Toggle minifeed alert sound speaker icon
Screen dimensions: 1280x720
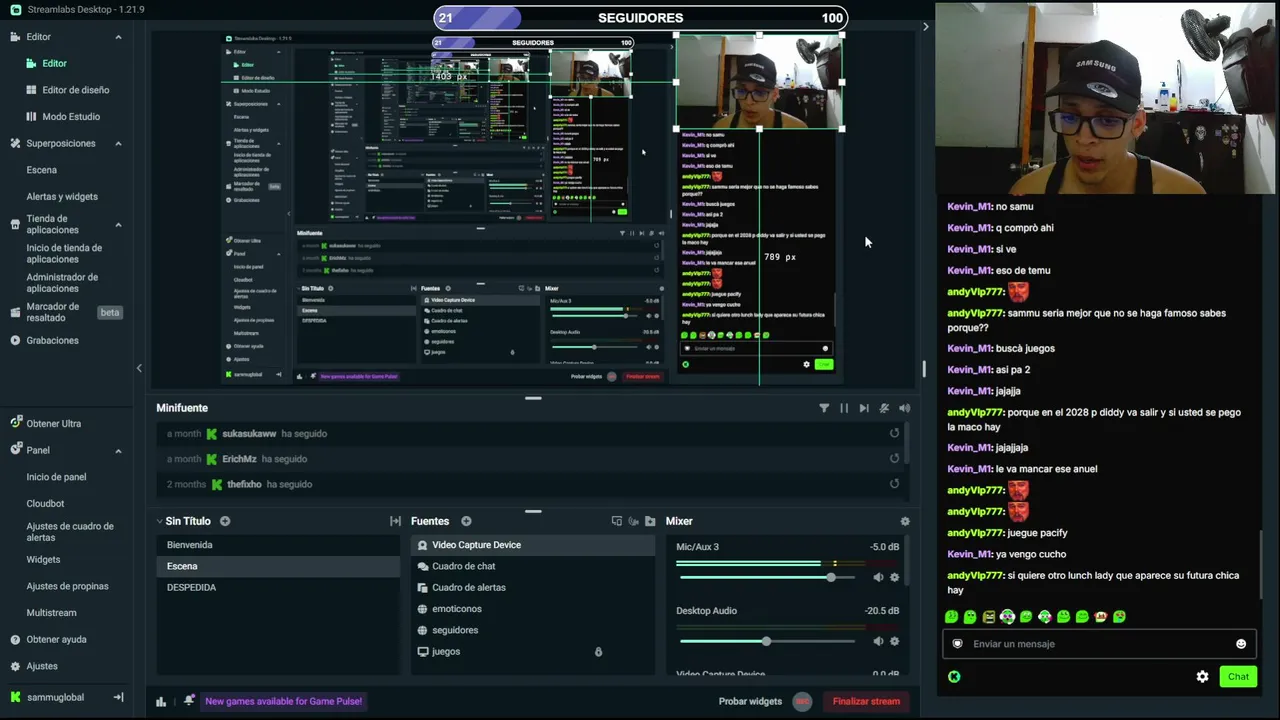pyautogui.click(x=904, y=408)
